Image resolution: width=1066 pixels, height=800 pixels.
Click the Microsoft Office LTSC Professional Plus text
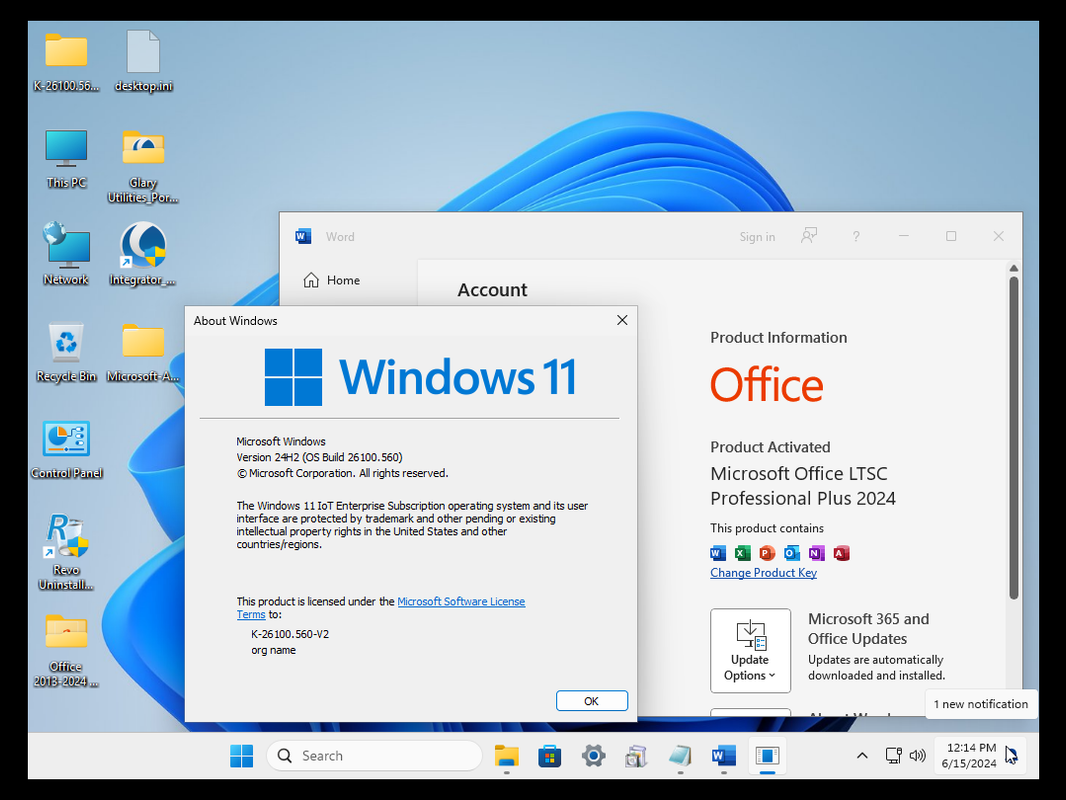click(x=803, y=486)
